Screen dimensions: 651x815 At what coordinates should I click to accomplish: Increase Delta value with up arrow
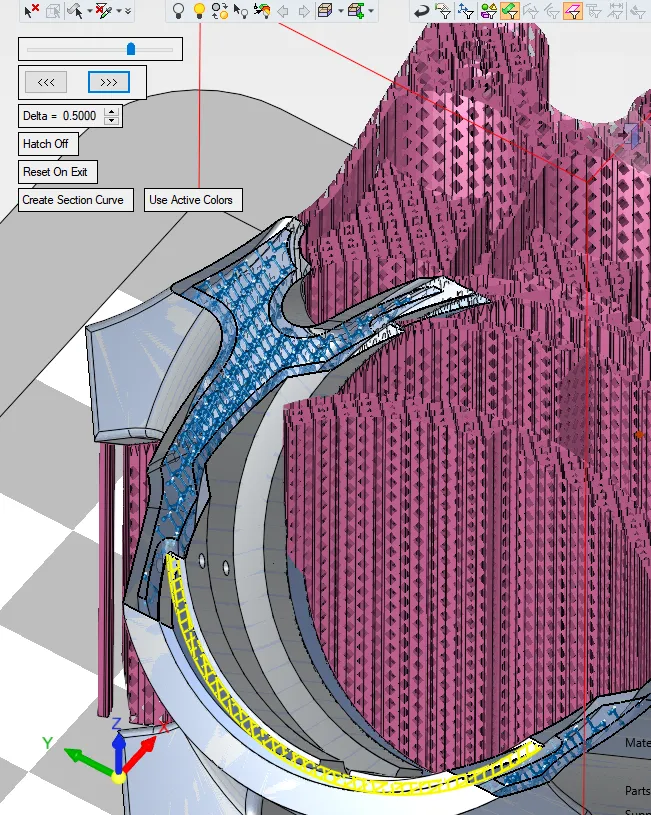click(x=111, y=111)
